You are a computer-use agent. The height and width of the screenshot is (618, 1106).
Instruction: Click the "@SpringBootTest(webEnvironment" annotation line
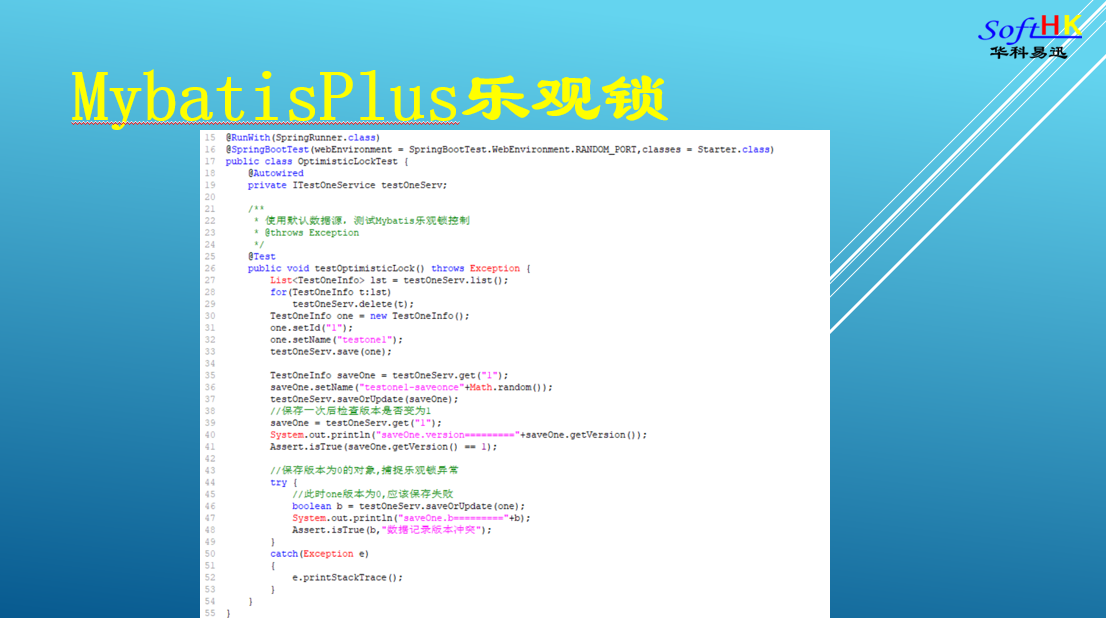(x=499, y=150)
